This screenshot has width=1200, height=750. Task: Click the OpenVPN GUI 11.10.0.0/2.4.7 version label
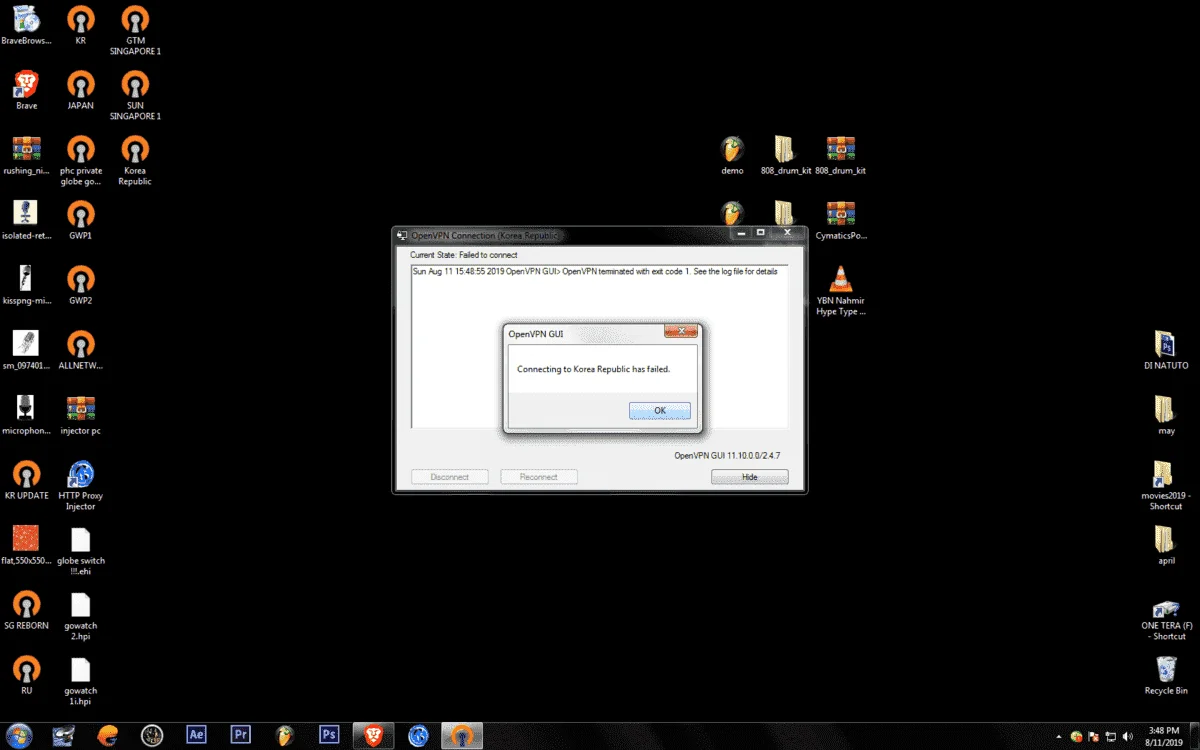727,455
